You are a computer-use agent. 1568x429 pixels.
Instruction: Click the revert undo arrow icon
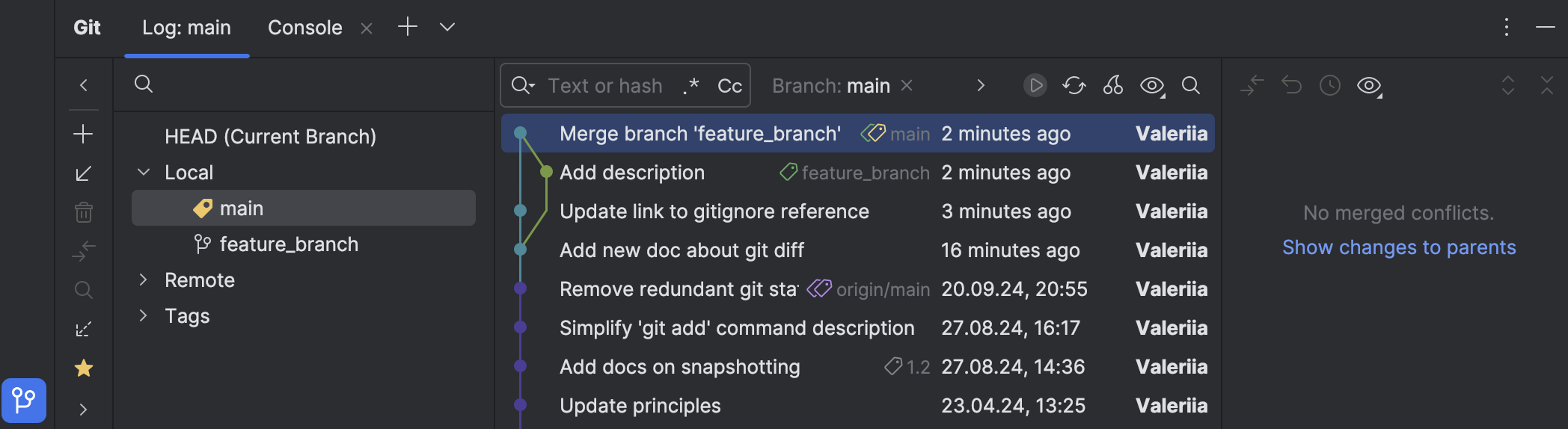tap(1291, 85)
